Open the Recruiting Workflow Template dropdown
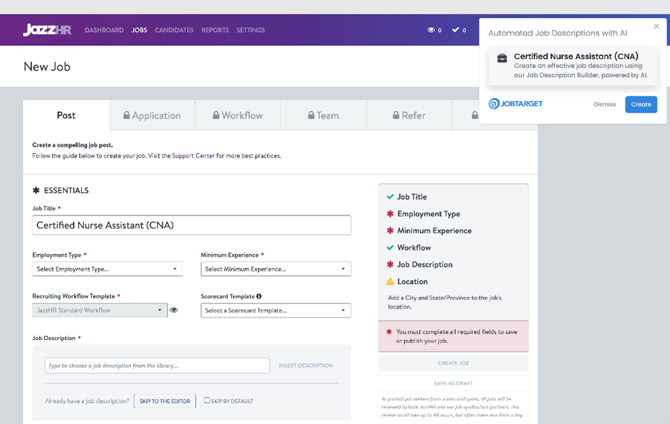670x424 pixels. coord(99,311)
